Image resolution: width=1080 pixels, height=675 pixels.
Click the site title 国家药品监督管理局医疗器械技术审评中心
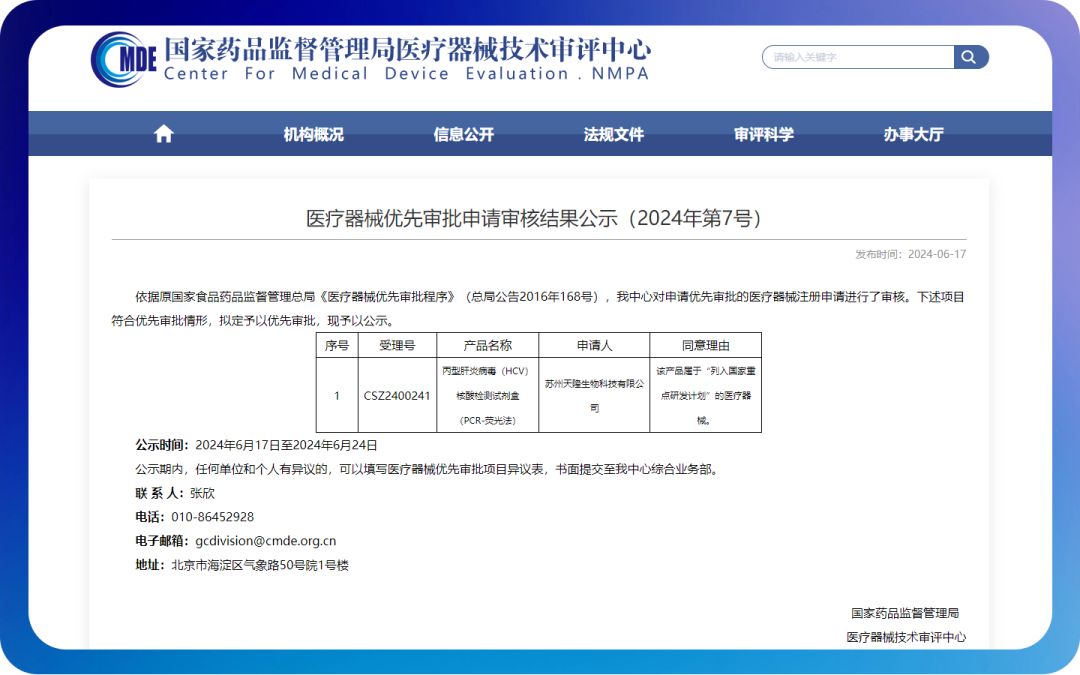point(407,49)
